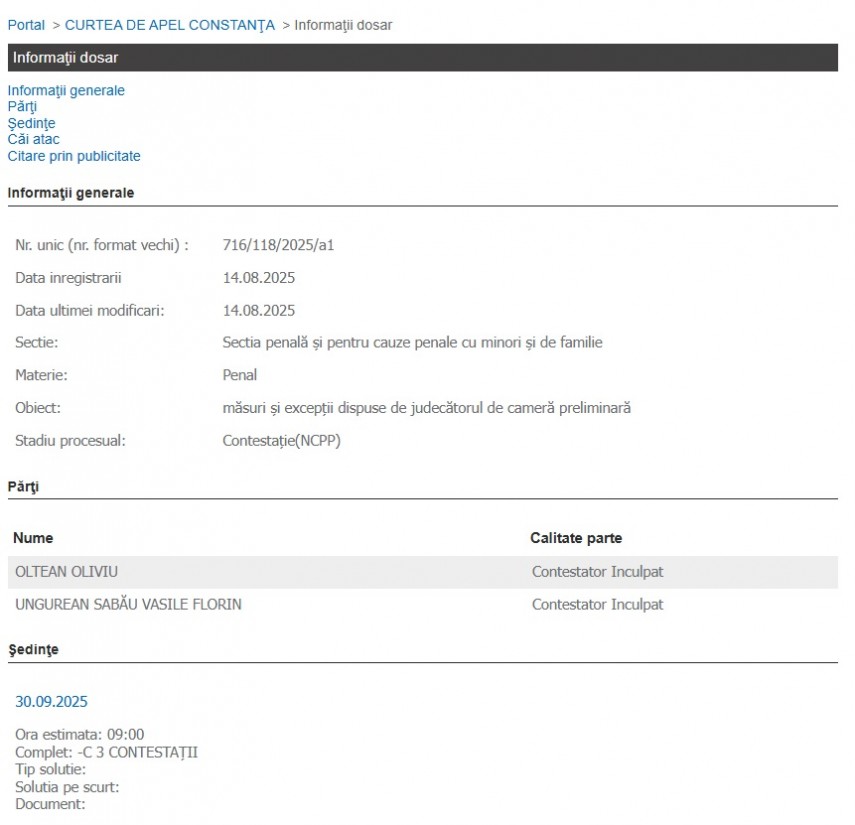The image size is (855, 825).
Task: Click the Contestație(NCPP) stage value
Action: [x=281, y=441]
